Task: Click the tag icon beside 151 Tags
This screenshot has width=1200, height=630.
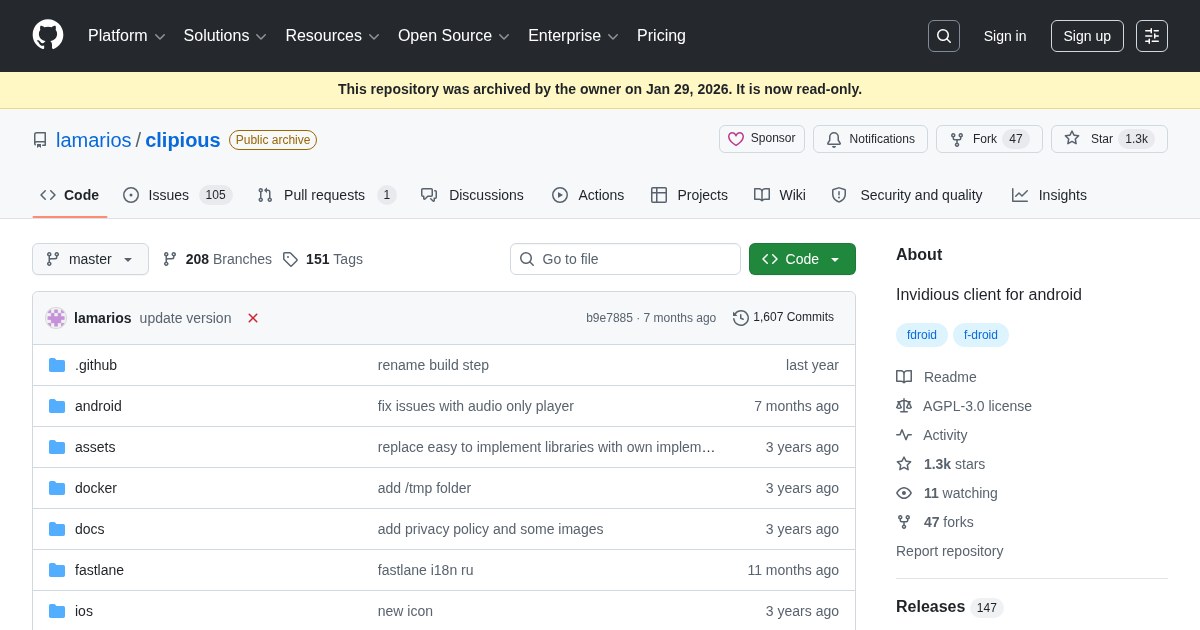Action: coord(290,259)
